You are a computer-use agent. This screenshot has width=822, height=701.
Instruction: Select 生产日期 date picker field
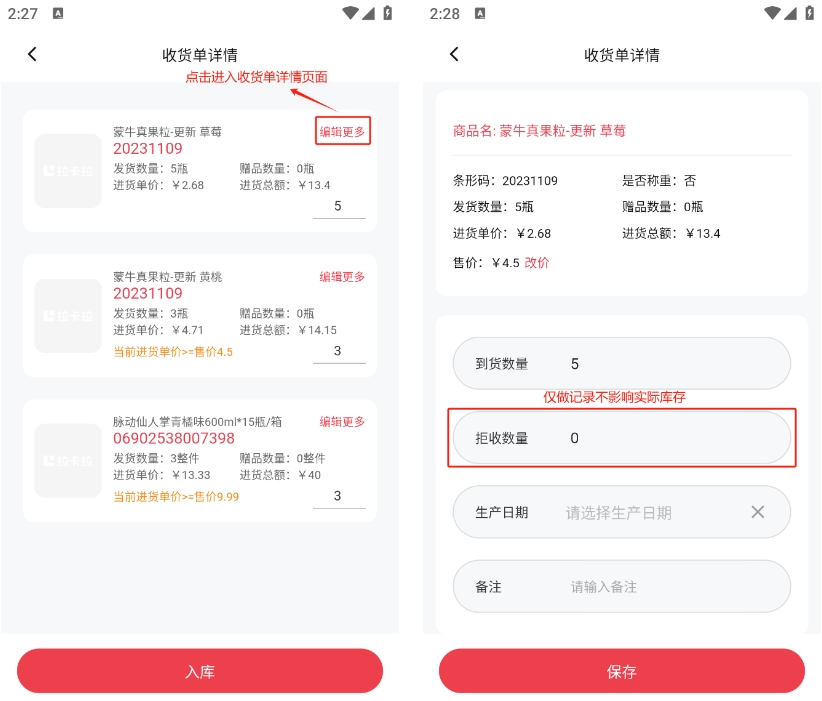coord(622,512)
